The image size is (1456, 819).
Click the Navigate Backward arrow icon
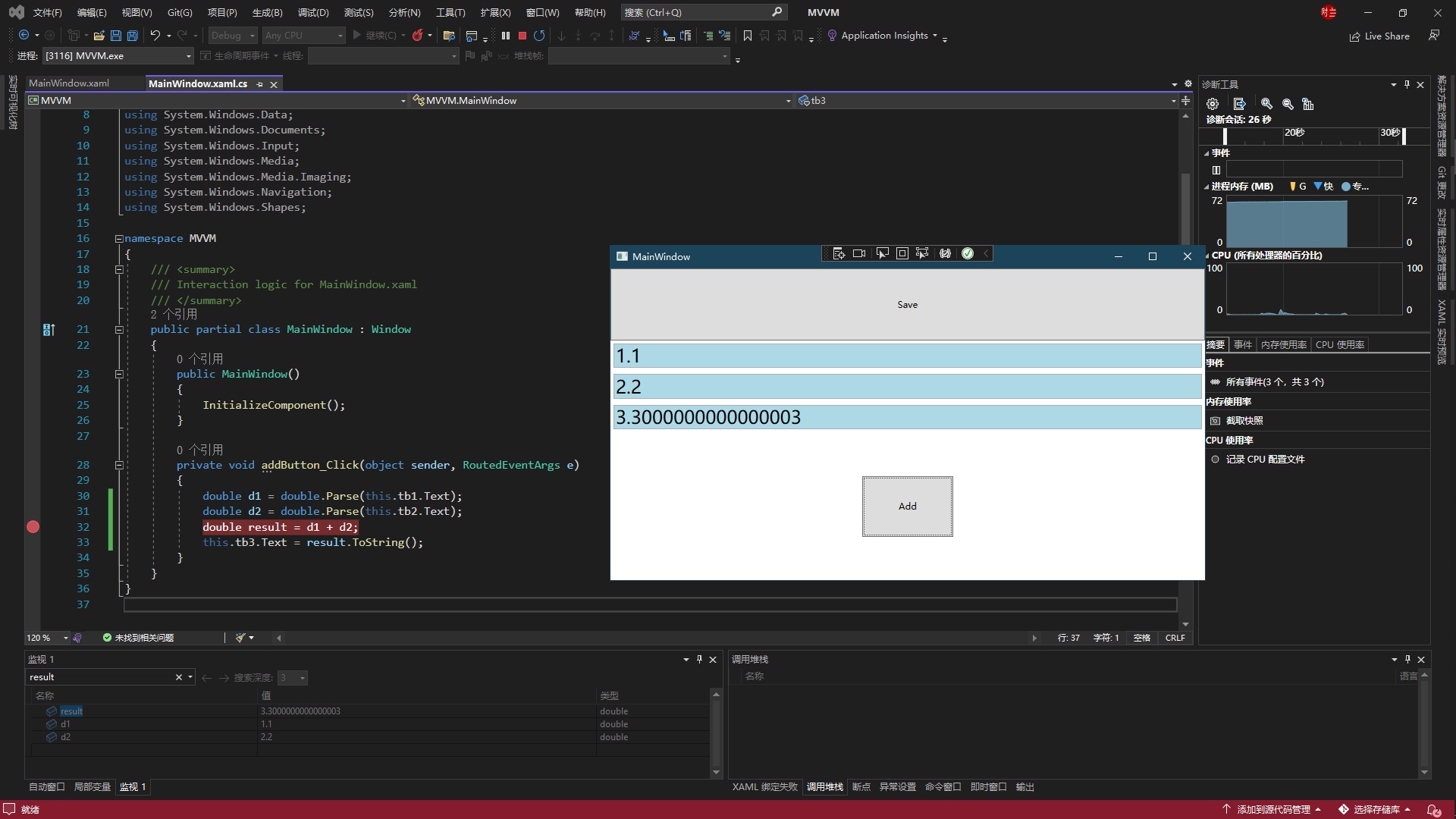(24, 36)
